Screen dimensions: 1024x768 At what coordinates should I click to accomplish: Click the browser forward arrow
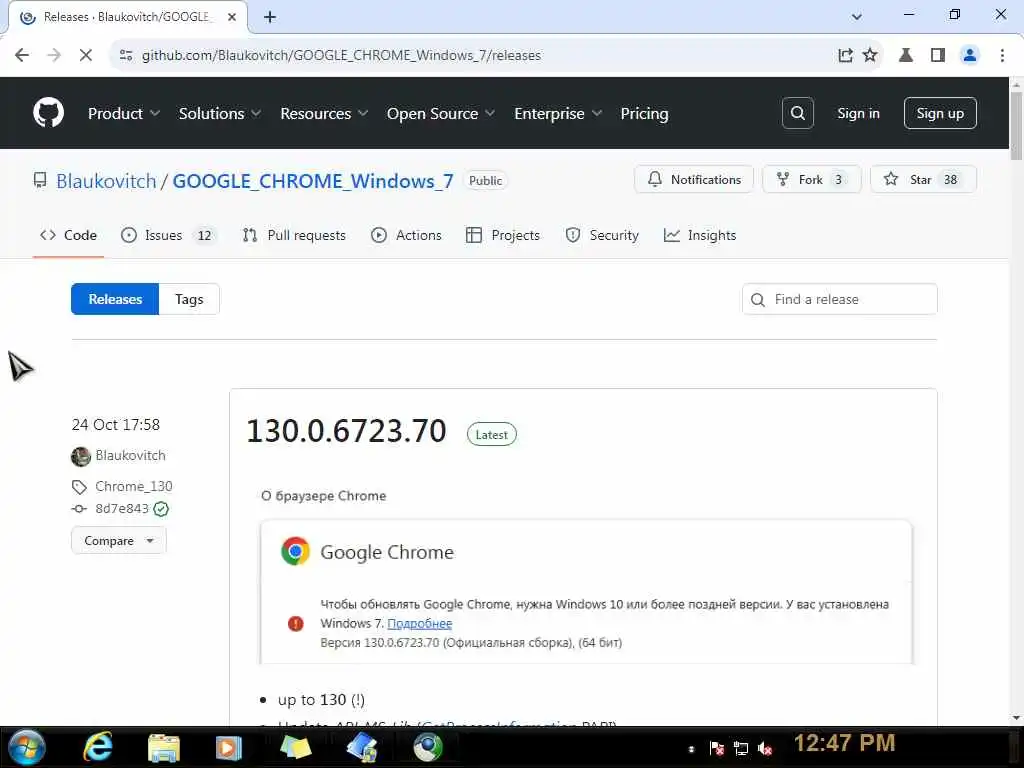point(54,55)
